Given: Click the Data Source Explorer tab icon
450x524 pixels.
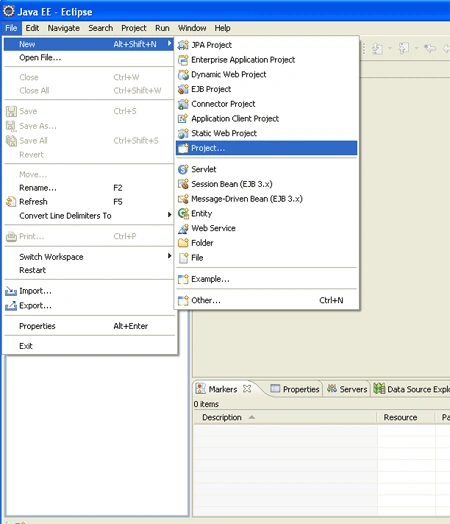Looking at the screenshot, I should [x=379, y=389].
